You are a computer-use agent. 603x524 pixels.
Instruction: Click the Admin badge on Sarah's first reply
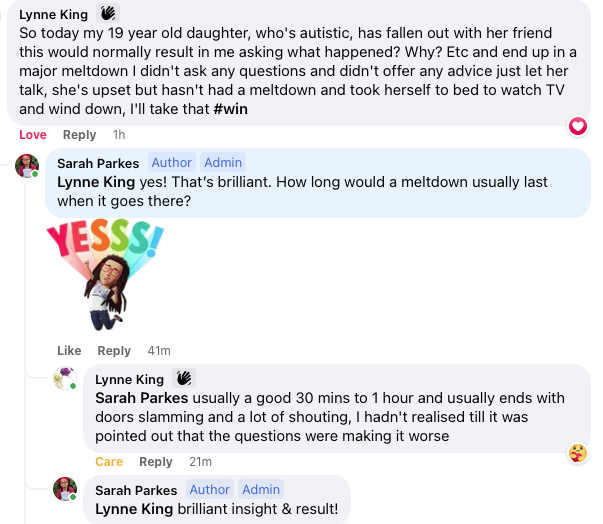click(x=222, y=163)
